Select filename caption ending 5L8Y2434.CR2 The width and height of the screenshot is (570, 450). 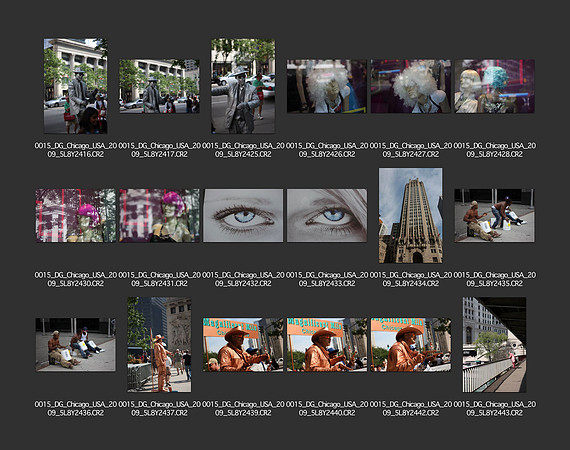(x=411, y=279)
